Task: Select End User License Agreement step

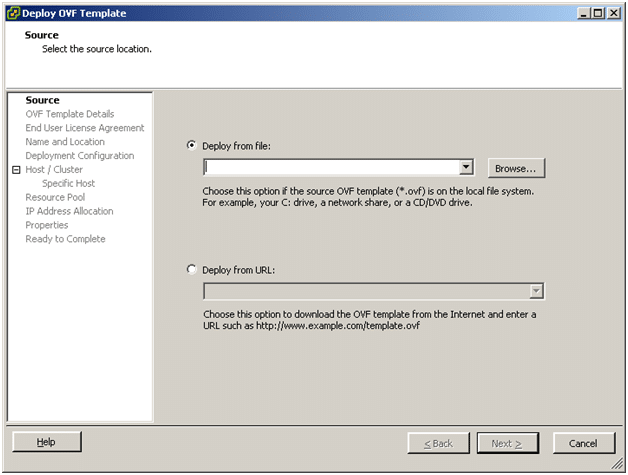Action: (x=85, y=128)
